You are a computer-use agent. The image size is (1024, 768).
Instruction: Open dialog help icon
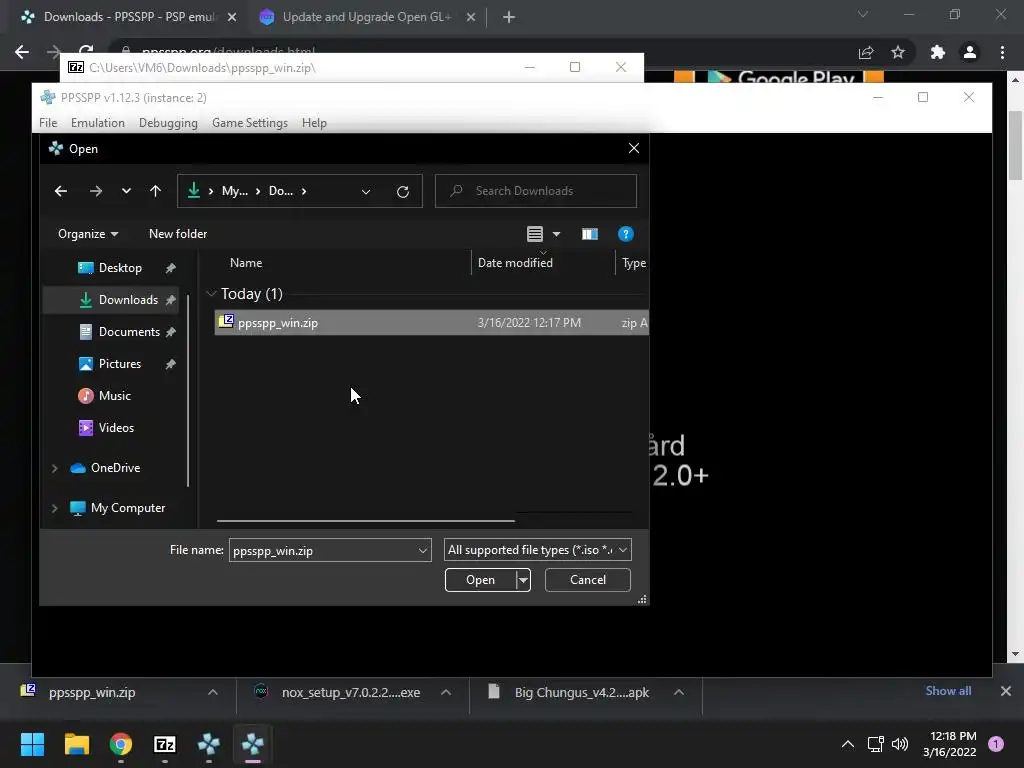click(x=626, y=234)
